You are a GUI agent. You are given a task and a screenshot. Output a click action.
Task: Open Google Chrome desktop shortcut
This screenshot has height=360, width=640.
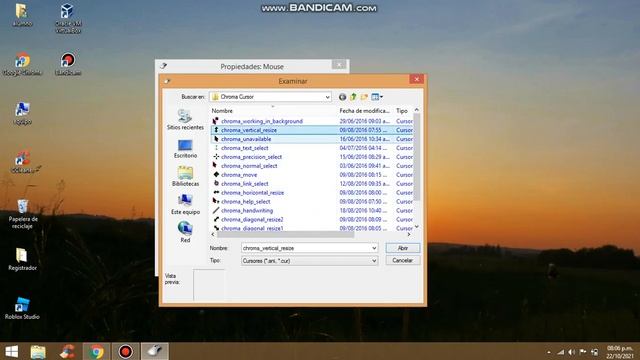coord(22,64)
